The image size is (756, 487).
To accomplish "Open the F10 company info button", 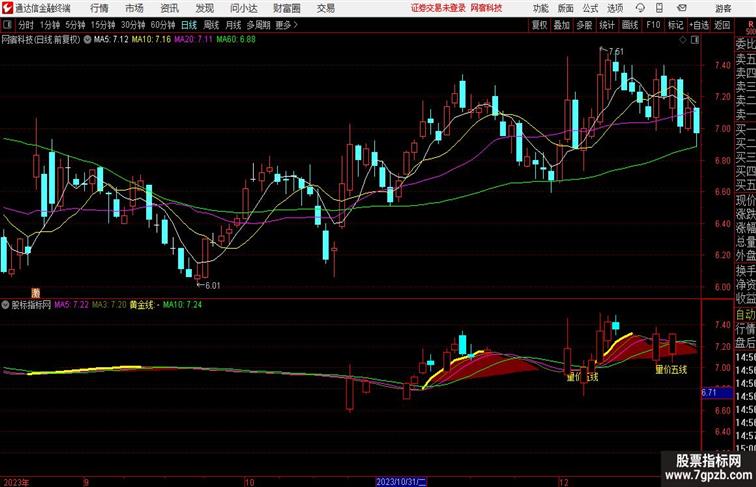I will (x=653, y=25).
